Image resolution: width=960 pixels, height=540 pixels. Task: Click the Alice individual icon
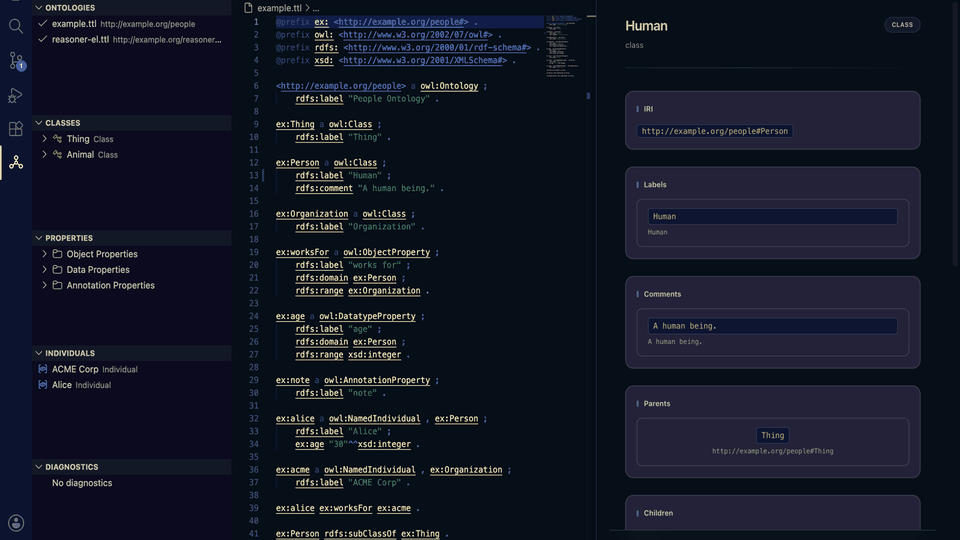coord(43,385)
